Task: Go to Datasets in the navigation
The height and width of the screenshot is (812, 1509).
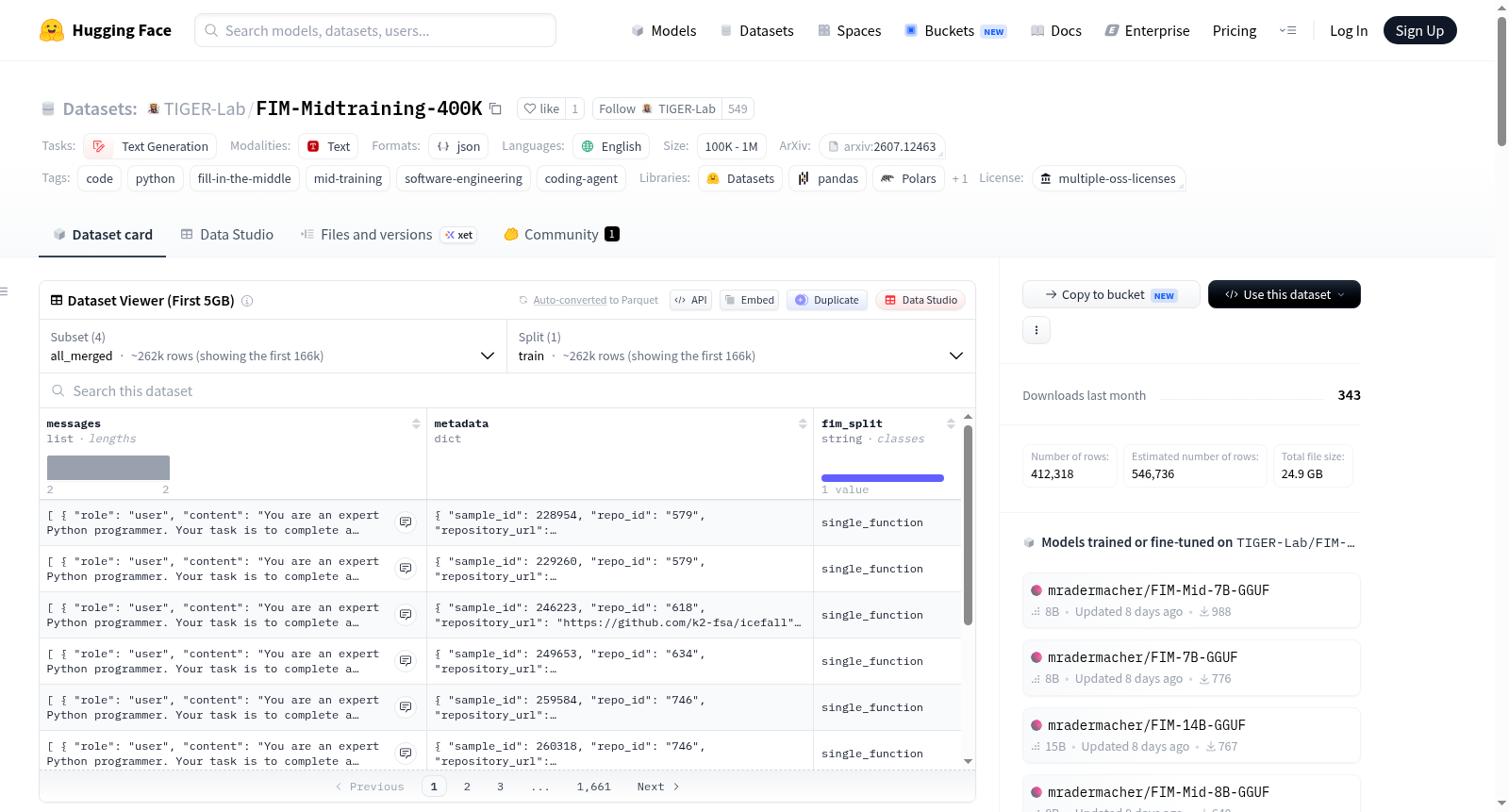Action: point(756,30)
